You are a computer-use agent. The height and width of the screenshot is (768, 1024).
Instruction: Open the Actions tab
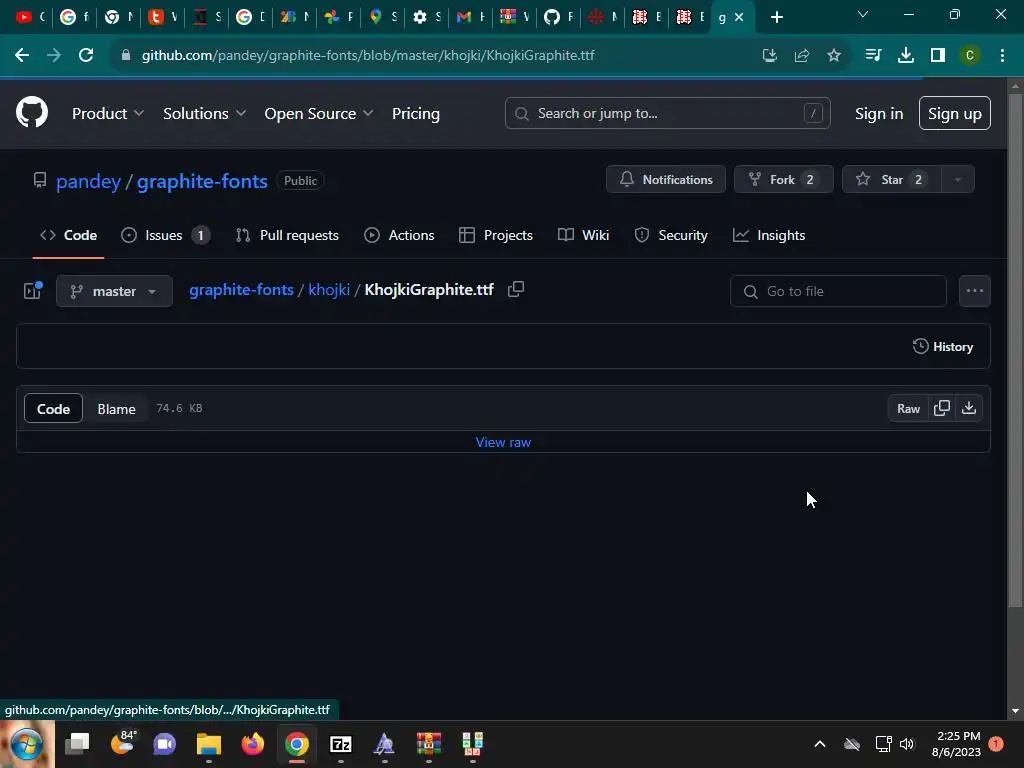(399, 235)
